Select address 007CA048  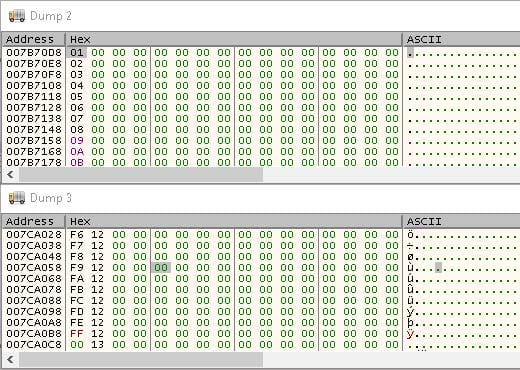pyautogui.click(x=34, y=257)
